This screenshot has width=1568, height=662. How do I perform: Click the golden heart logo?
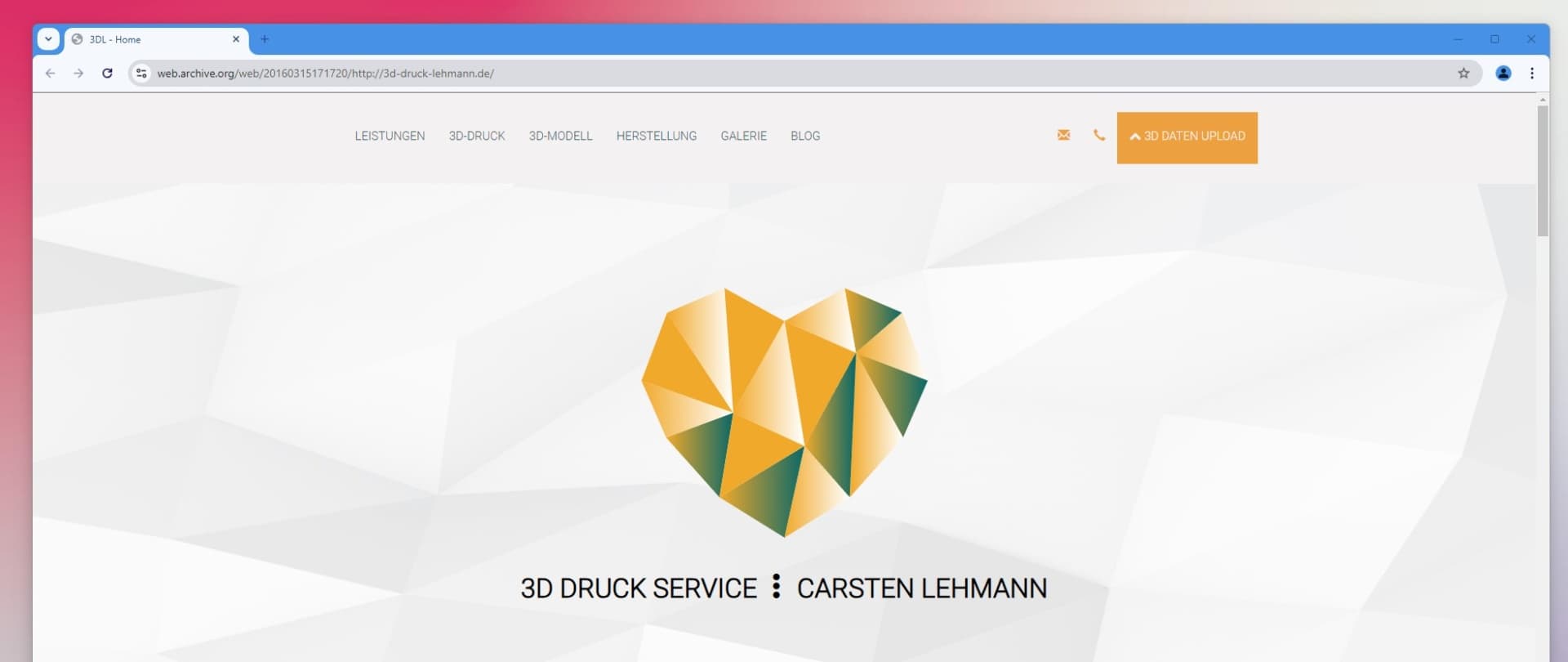click(x=784, y=412)
